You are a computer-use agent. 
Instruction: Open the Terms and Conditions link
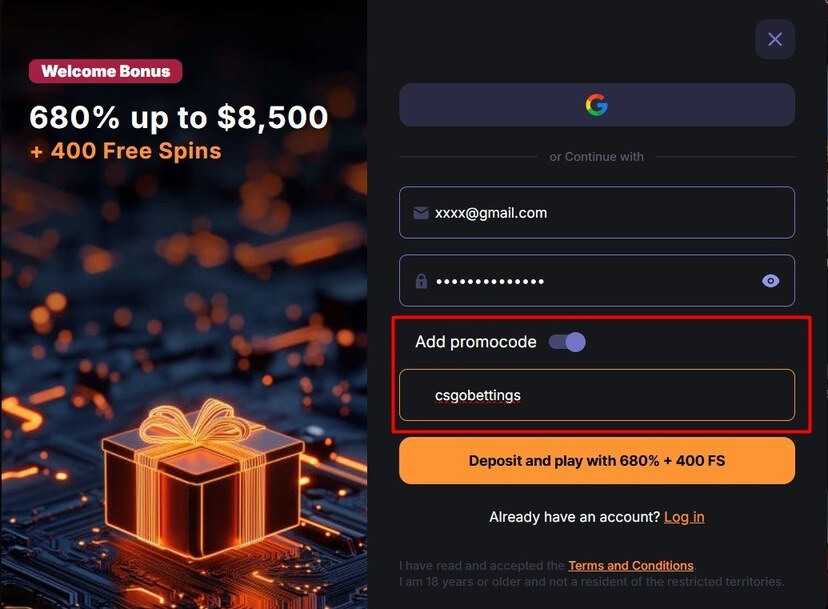(631, 566)
